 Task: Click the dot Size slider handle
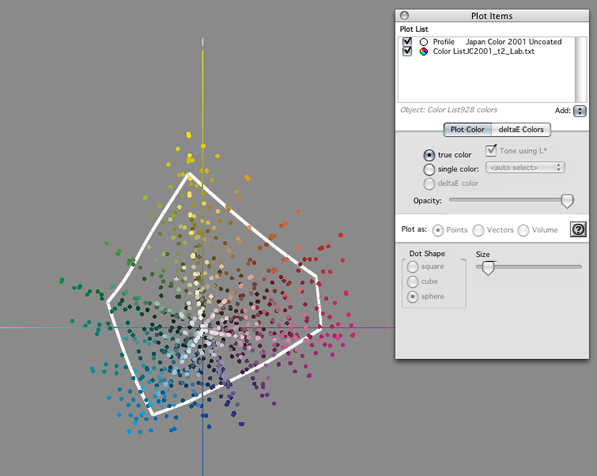(x=488, y=268)
